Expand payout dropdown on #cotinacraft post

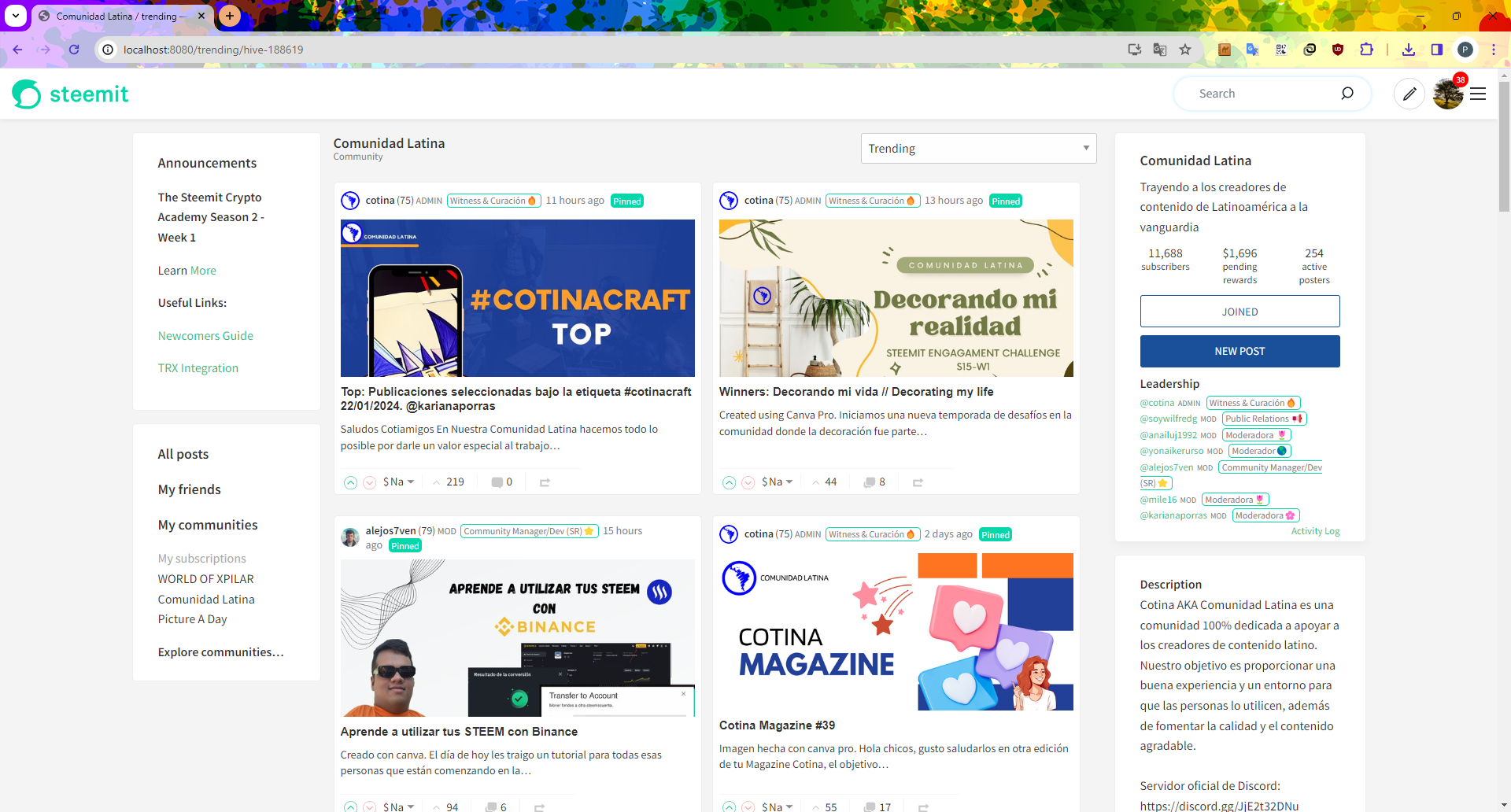coord(399,482)
